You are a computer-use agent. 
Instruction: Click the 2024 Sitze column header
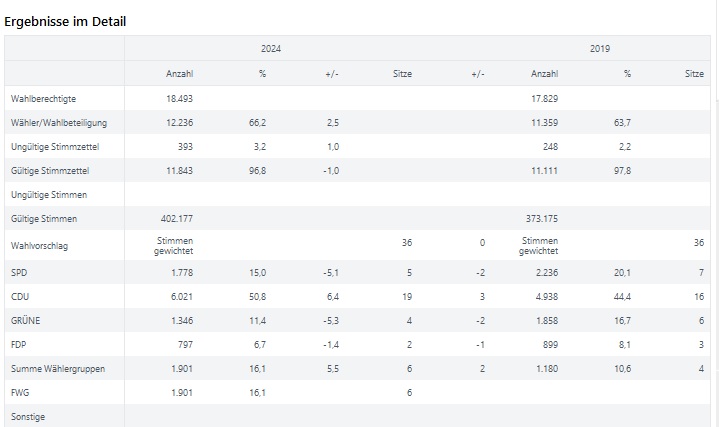(x=402, y=74)
